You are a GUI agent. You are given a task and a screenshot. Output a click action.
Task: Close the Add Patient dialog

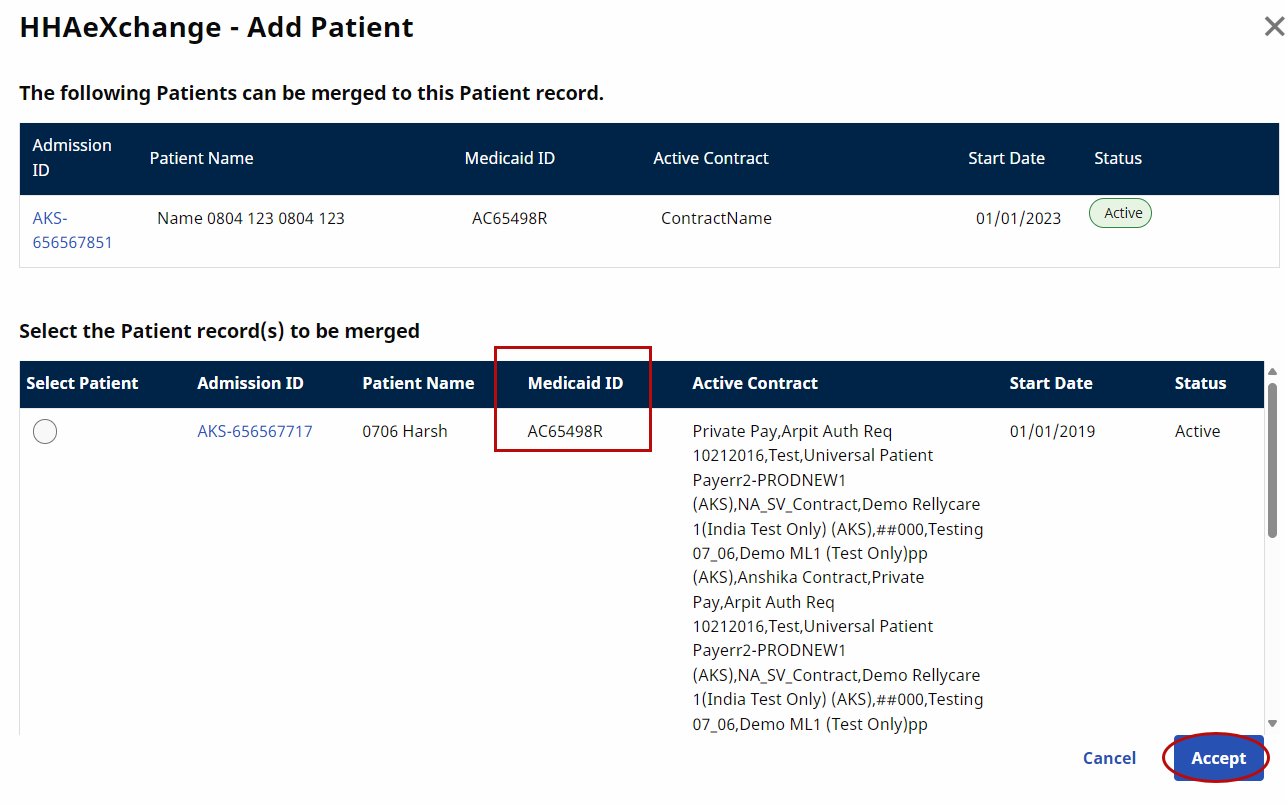tap(1273, 28)
